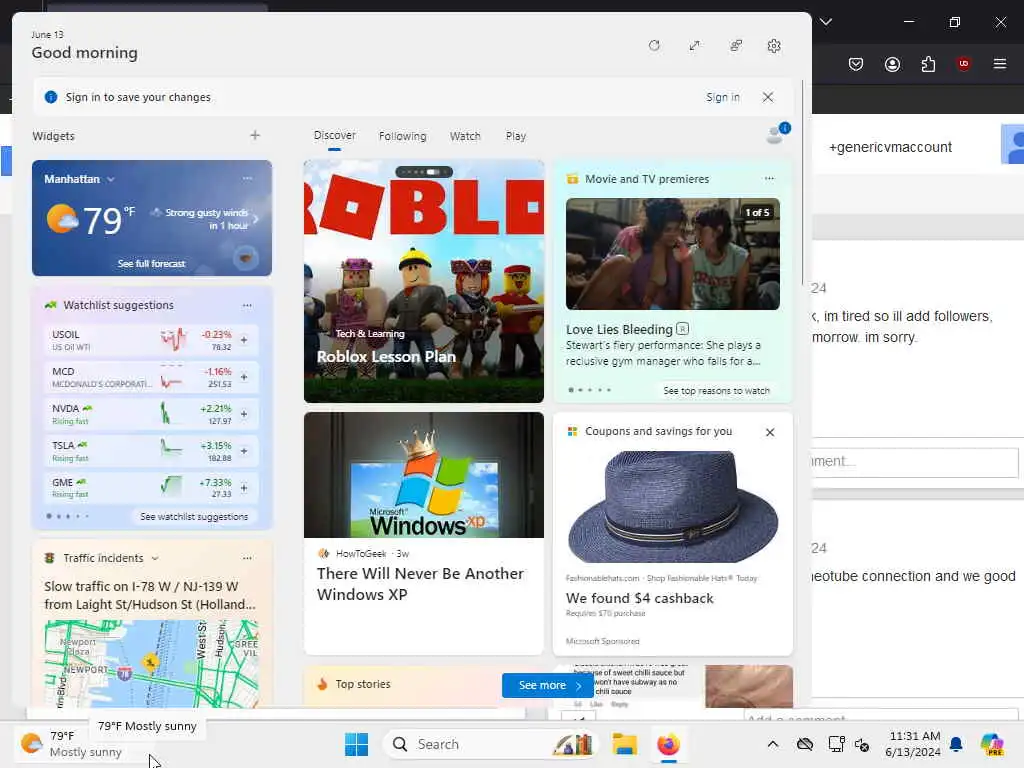This screenshot has height=768, width=1024.
Task: Open Traffic incidents options menu
Action: (247, 558)
